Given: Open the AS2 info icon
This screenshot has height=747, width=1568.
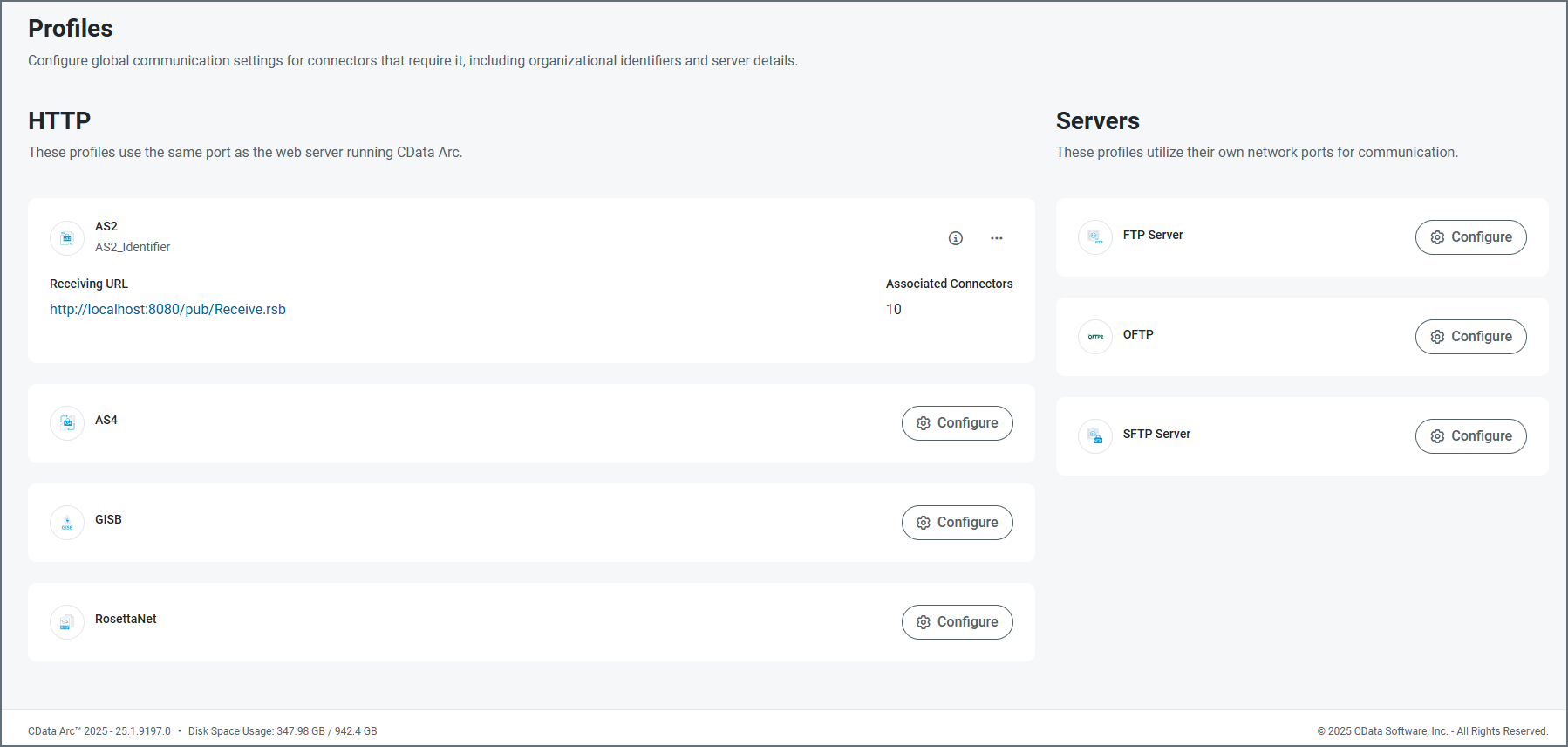Looking at the screenshot, I should click(956, 238).
